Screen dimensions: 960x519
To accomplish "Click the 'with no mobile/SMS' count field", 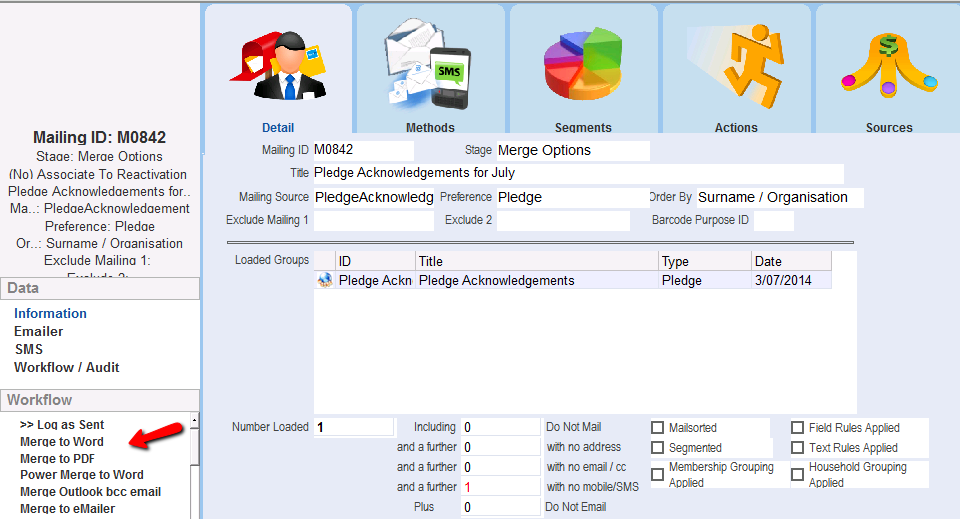I will 501,487.
